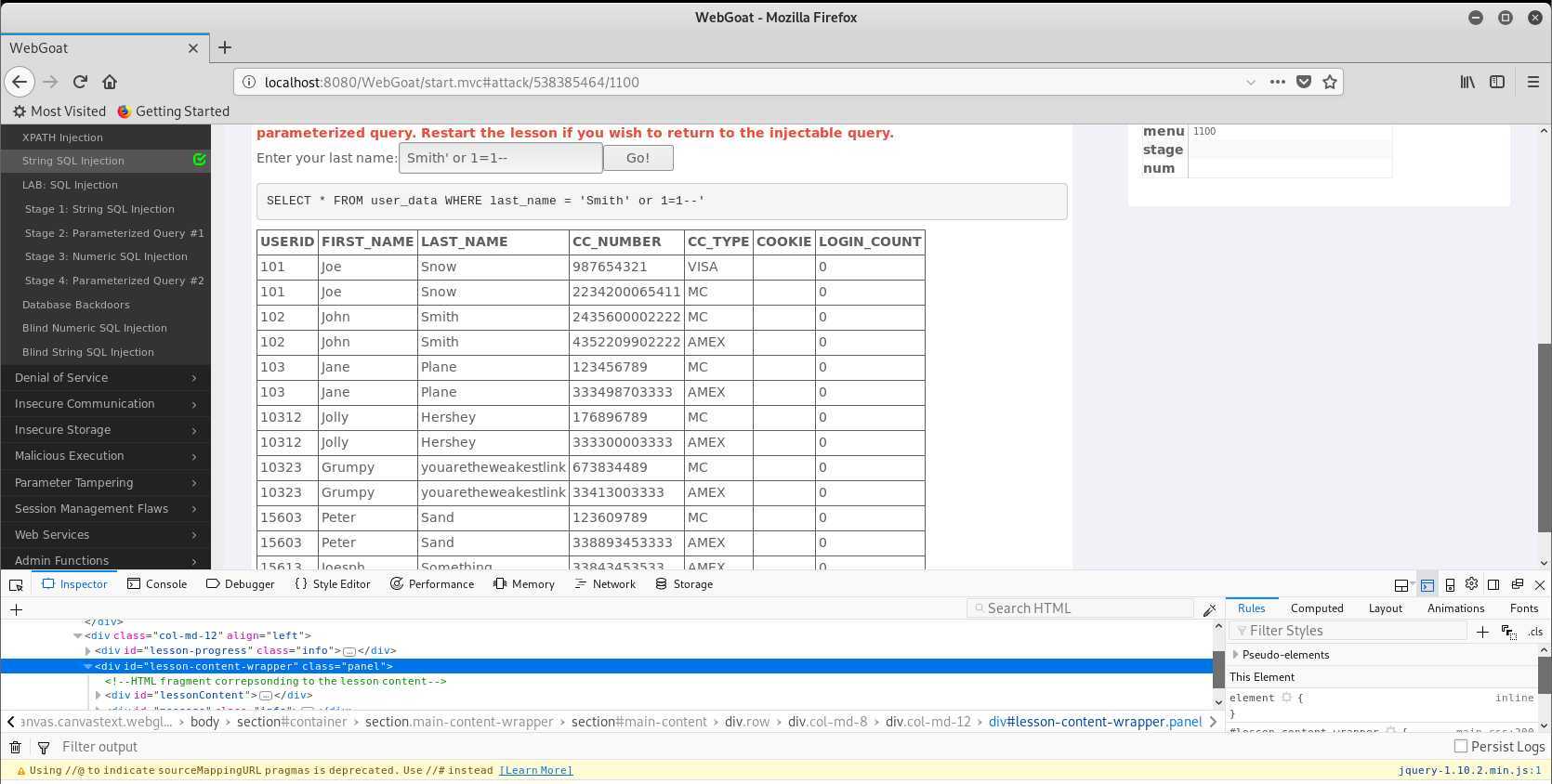1552x784 pixels.
Task: Open DevTools settings gear icon
Action: click(1471, 584)
